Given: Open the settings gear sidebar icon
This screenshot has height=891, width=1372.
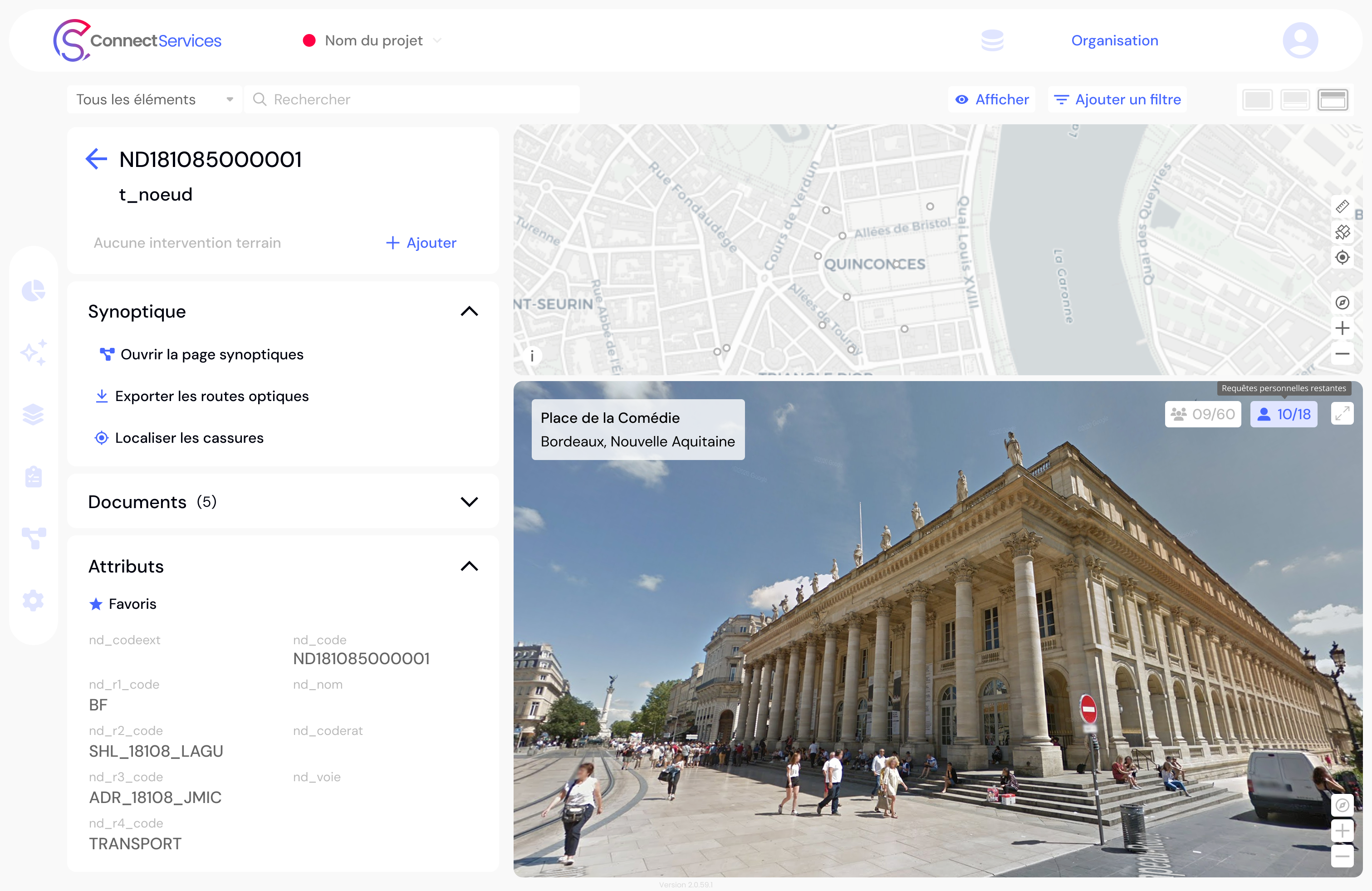Looking at the screenshot, I should (x=34, y=601).
